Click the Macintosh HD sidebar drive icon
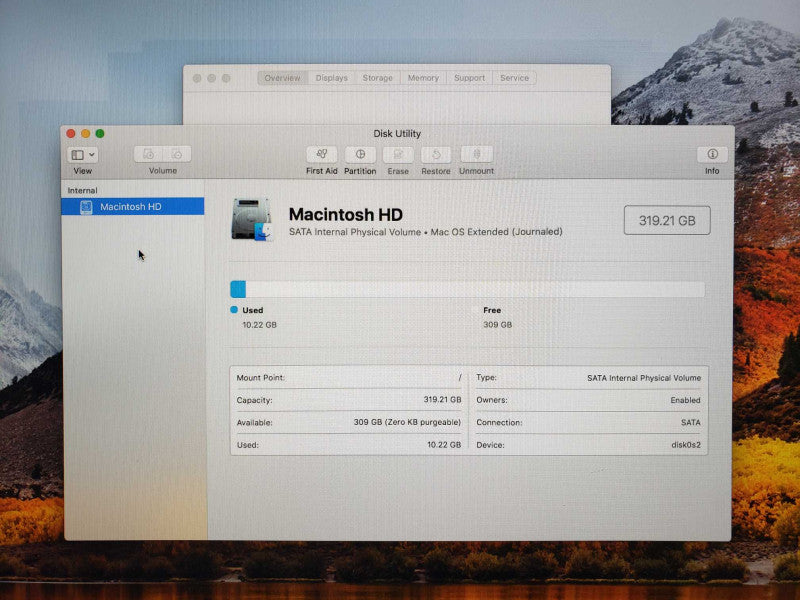This screenshot has width=800, height=600. (86, 207)
